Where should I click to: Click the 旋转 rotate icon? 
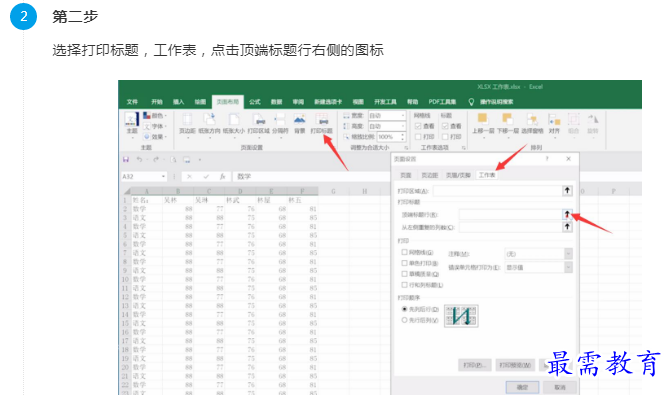point(593,124)
